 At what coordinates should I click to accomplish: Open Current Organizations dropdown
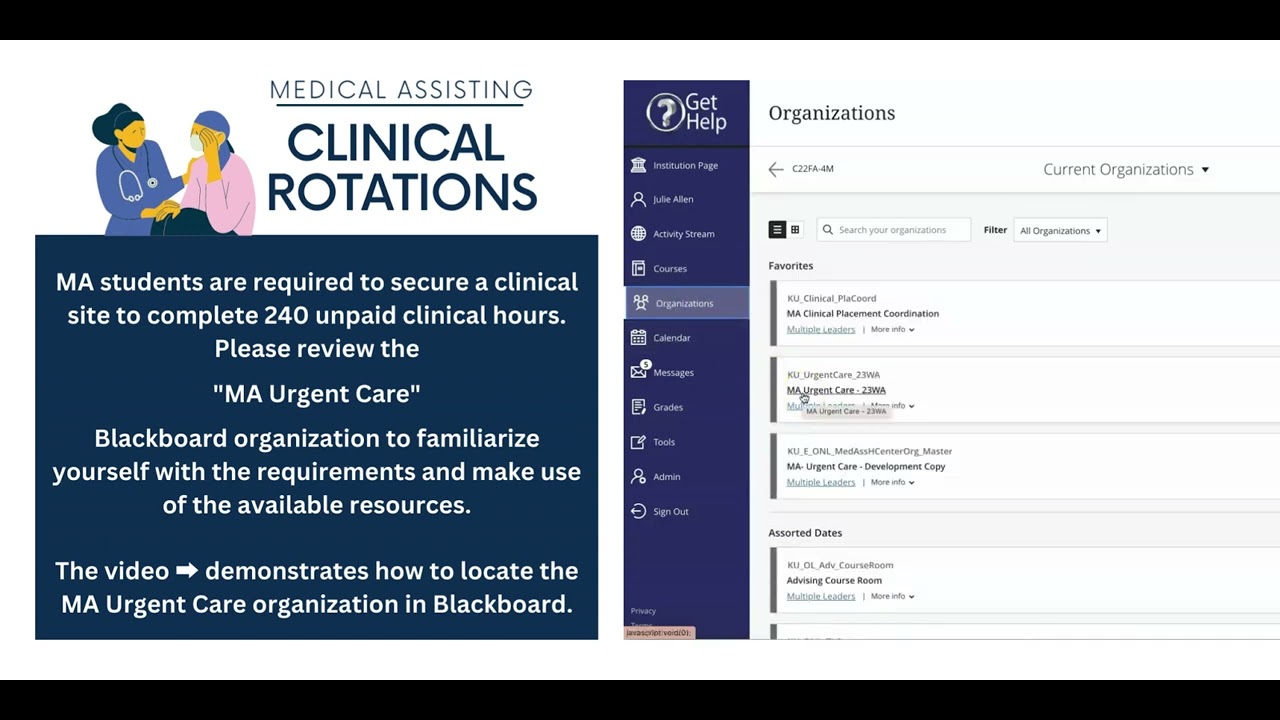tap(1126, 170)
